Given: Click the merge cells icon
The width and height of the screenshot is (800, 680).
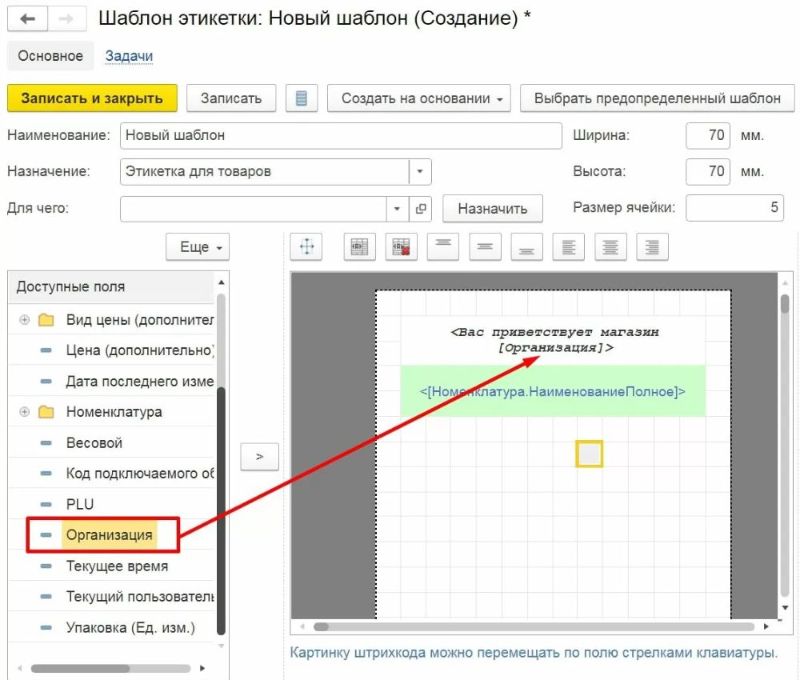Looking at the screenshot, I should (x=360, y=247).
